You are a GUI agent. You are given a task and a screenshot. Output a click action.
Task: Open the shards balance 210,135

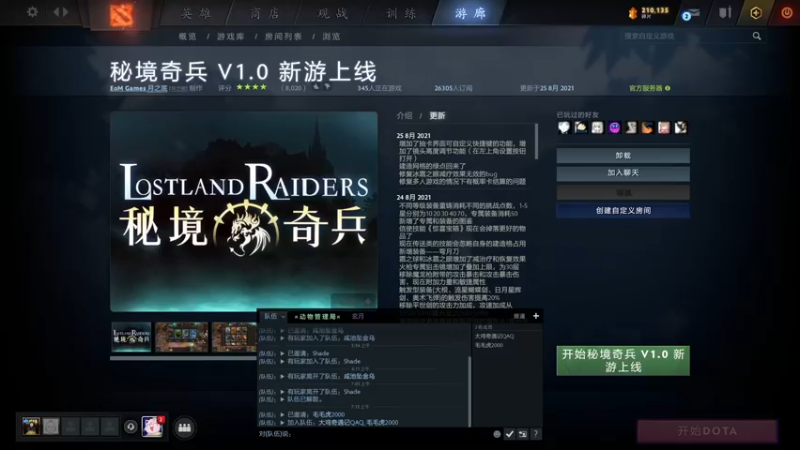point(648,12)
